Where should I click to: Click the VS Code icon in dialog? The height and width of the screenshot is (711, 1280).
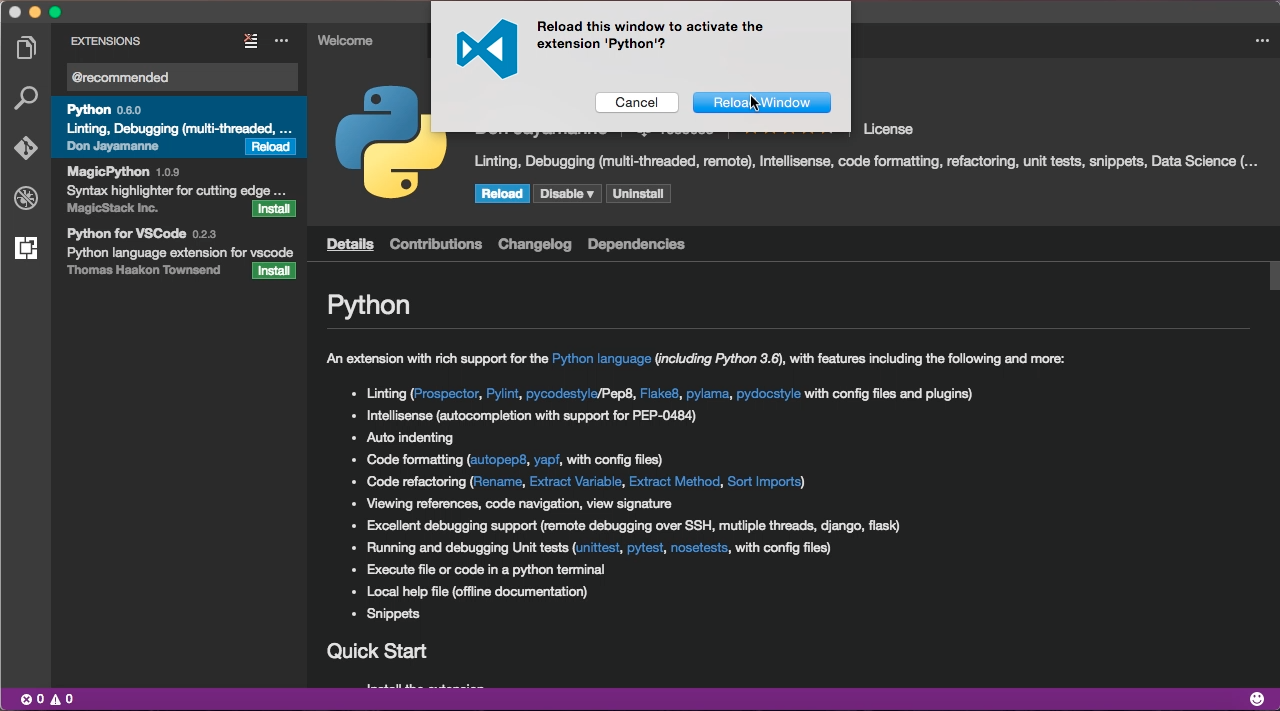coord(487,49)
